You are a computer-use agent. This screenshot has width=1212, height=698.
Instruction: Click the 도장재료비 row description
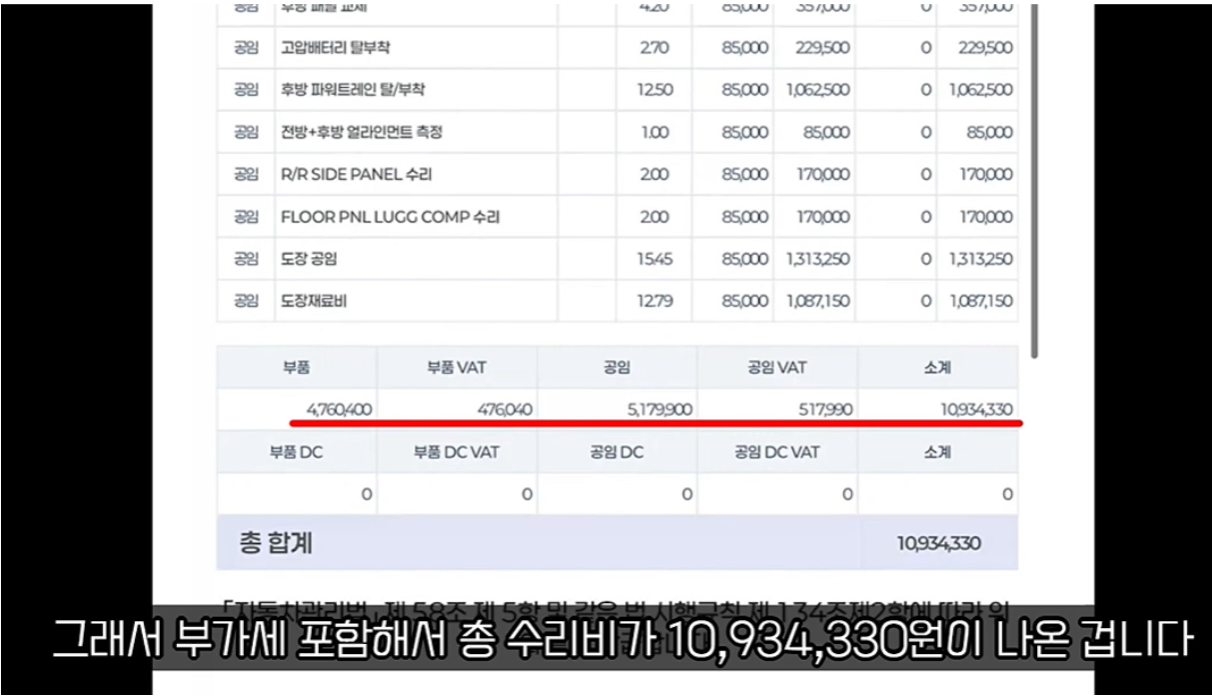314,301
